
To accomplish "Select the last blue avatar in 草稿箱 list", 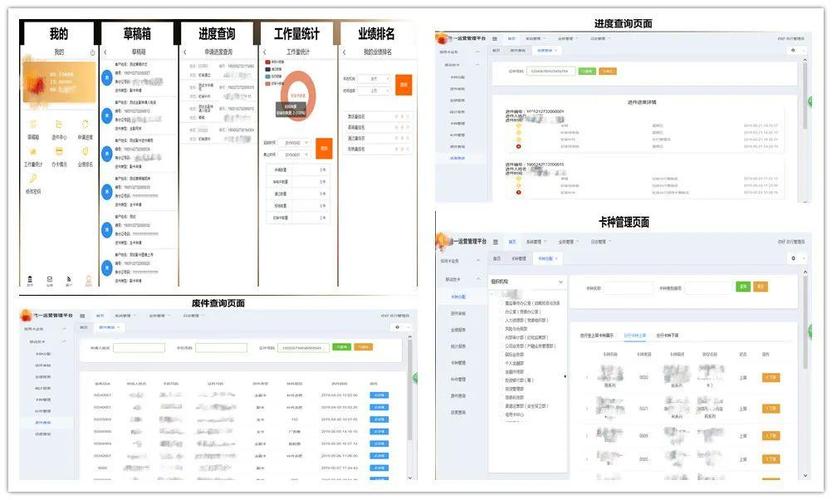I will [107, 268].
